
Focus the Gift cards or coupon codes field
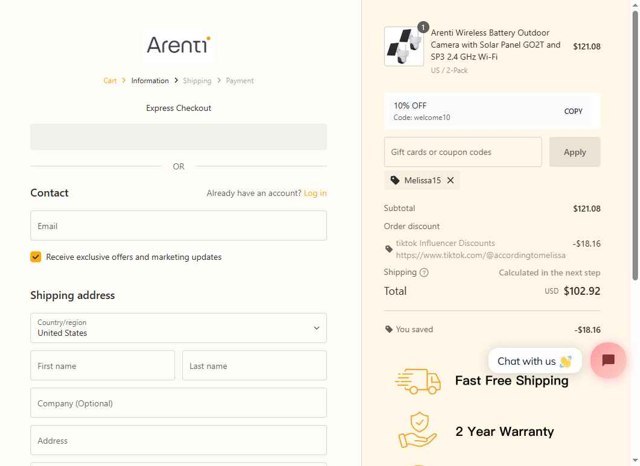463,152
